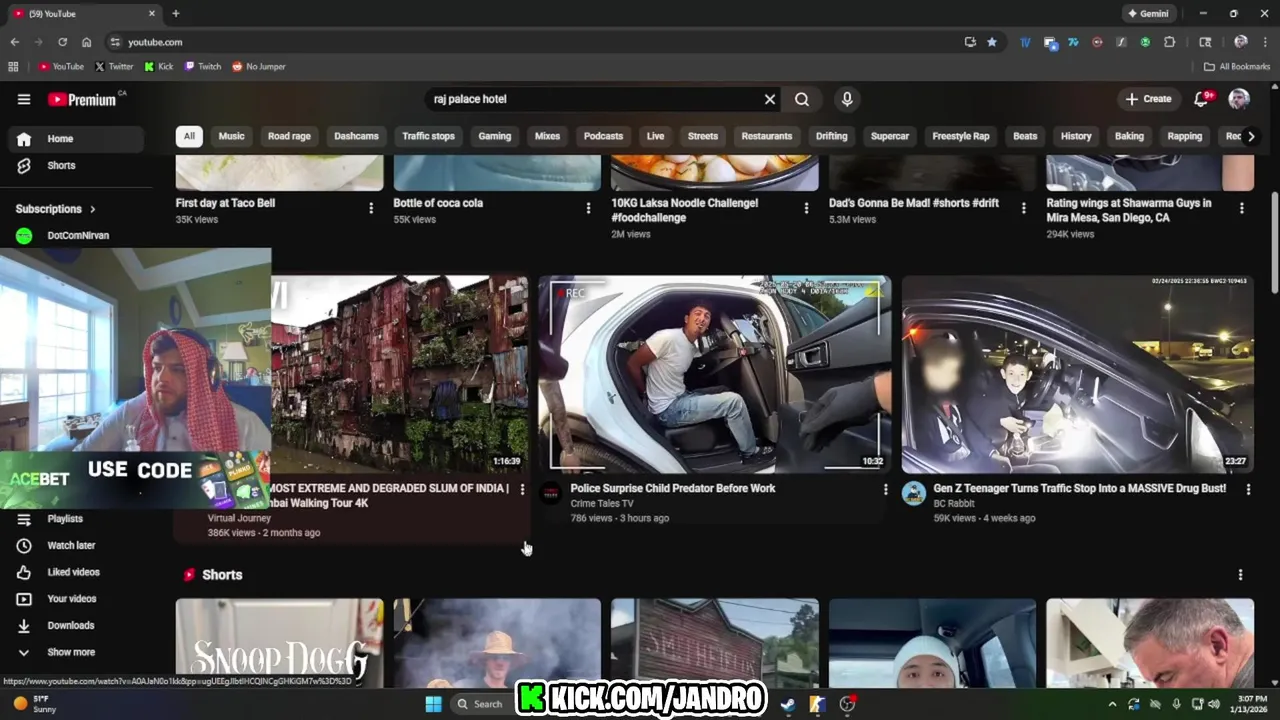Select the Freestyle Rap filter chip

pos(960,136)
